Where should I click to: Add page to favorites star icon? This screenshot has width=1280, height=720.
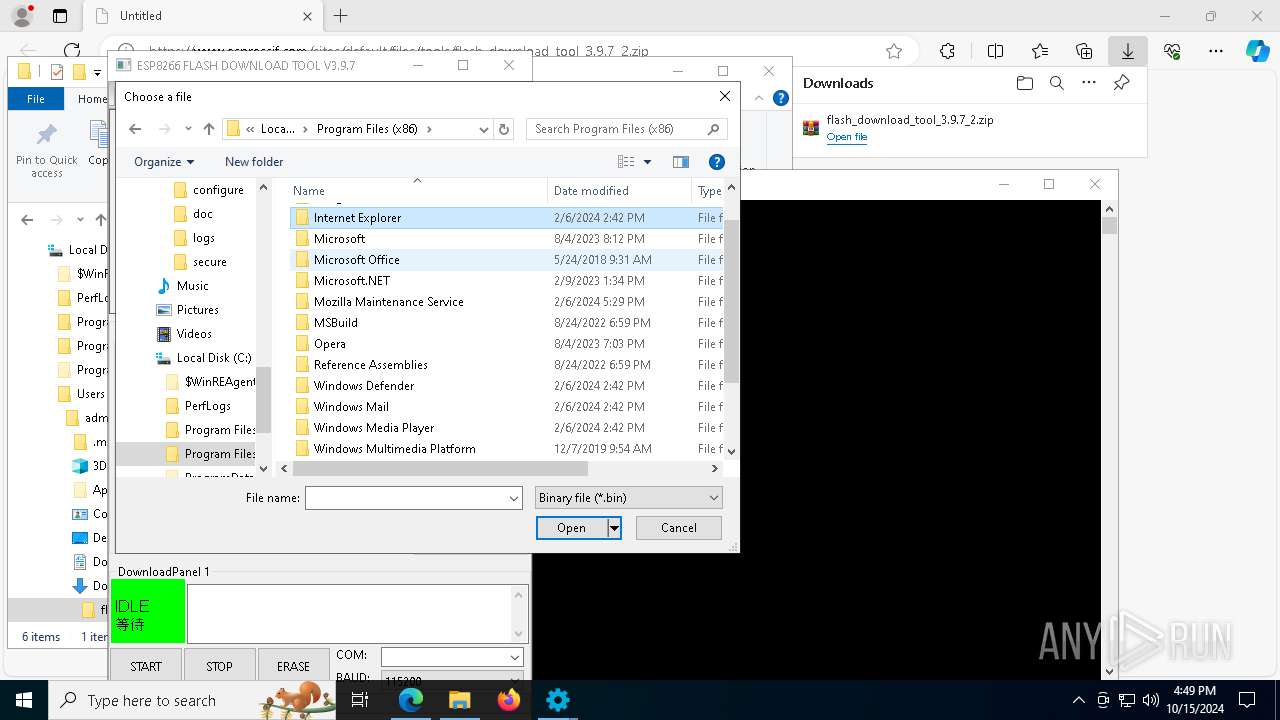pyautogui.click(x=894, y=51)
